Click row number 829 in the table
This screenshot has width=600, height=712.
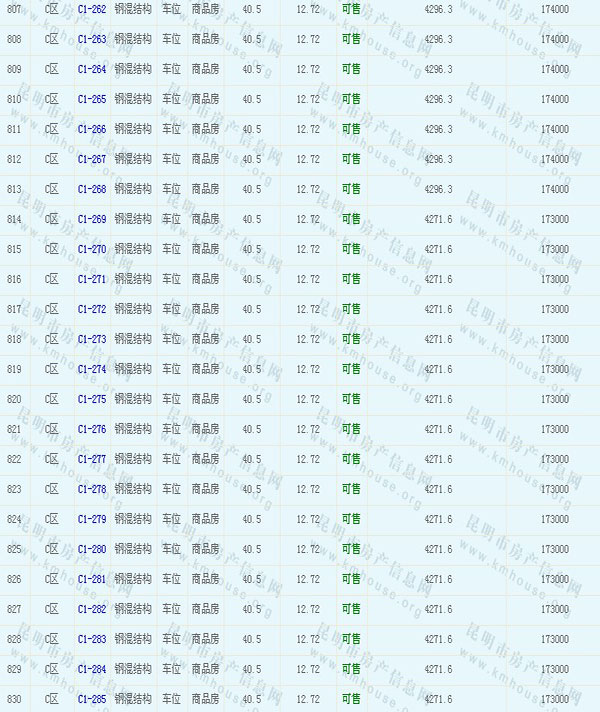pyautogui.click(x=14, y=670)
